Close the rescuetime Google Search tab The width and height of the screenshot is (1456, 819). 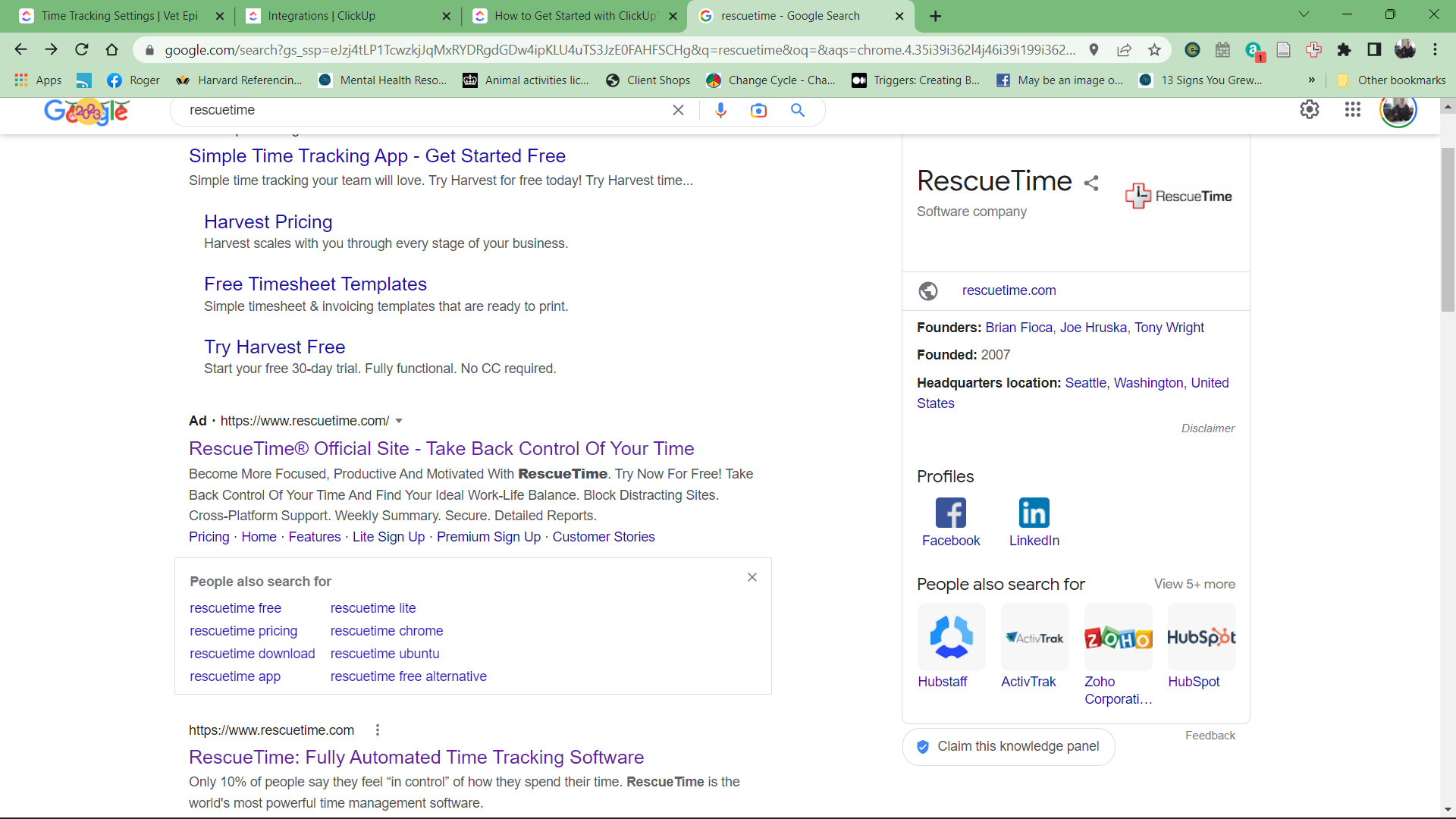(899, 16)
